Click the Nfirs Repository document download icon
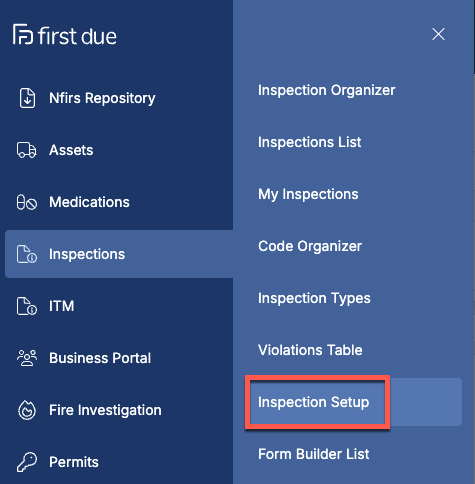The height and width of the screenshot is (484, 475). coord(27,98)
